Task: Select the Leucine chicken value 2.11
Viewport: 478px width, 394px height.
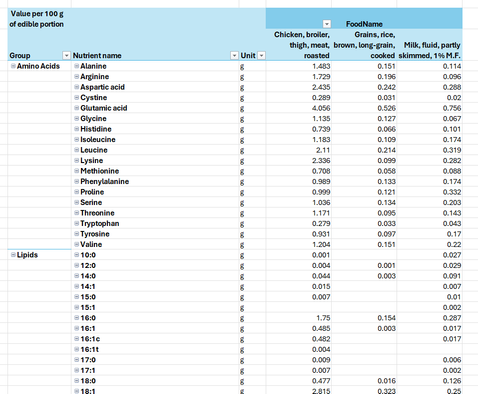Action: (x=299, y=150)
